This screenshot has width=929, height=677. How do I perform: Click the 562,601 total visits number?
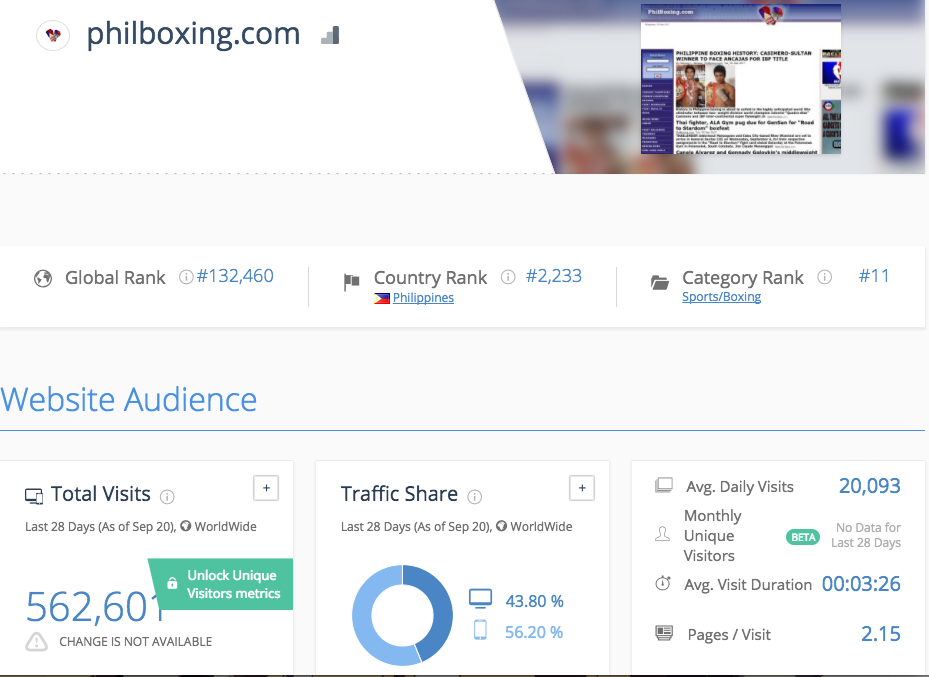pos(95,607)
